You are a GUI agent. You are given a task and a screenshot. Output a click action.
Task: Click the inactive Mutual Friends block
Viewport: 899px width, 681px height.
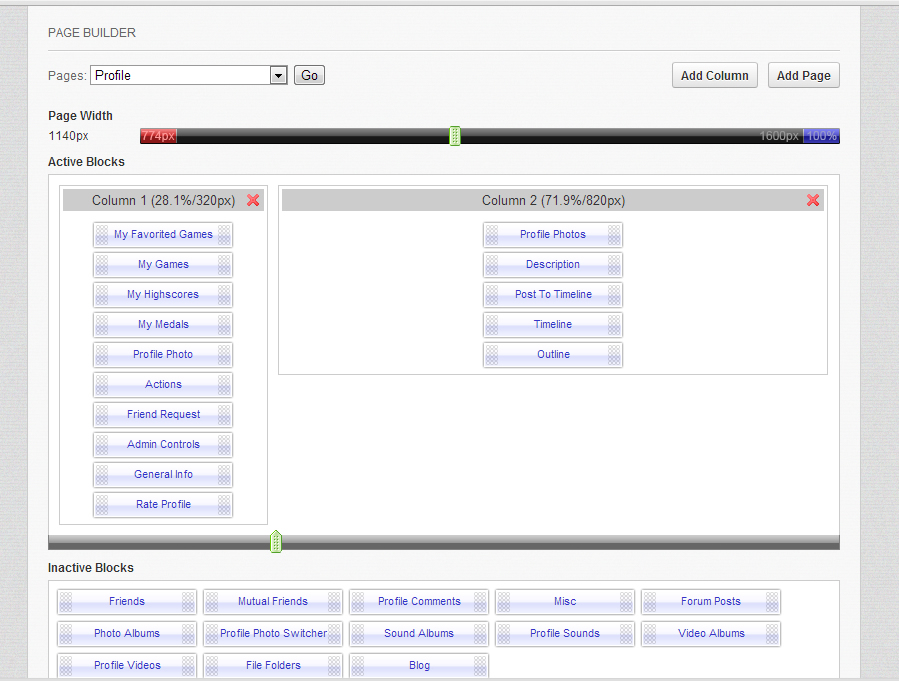tap(273, 601)
